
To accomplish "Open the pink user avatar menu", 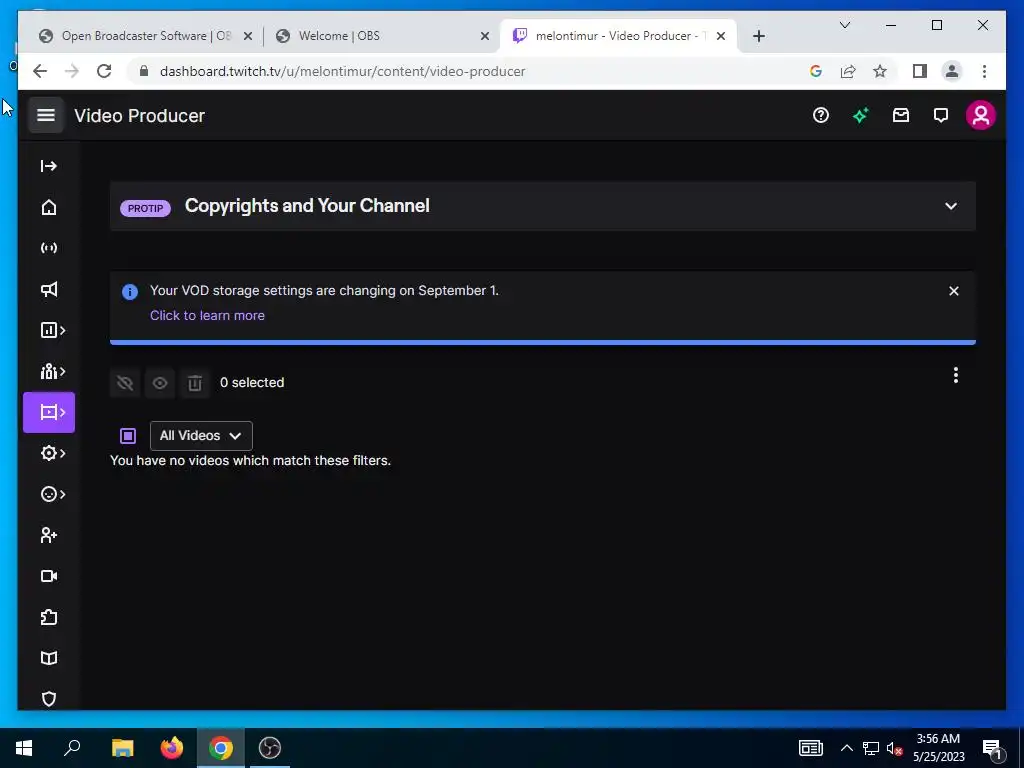I will [980, 116].
